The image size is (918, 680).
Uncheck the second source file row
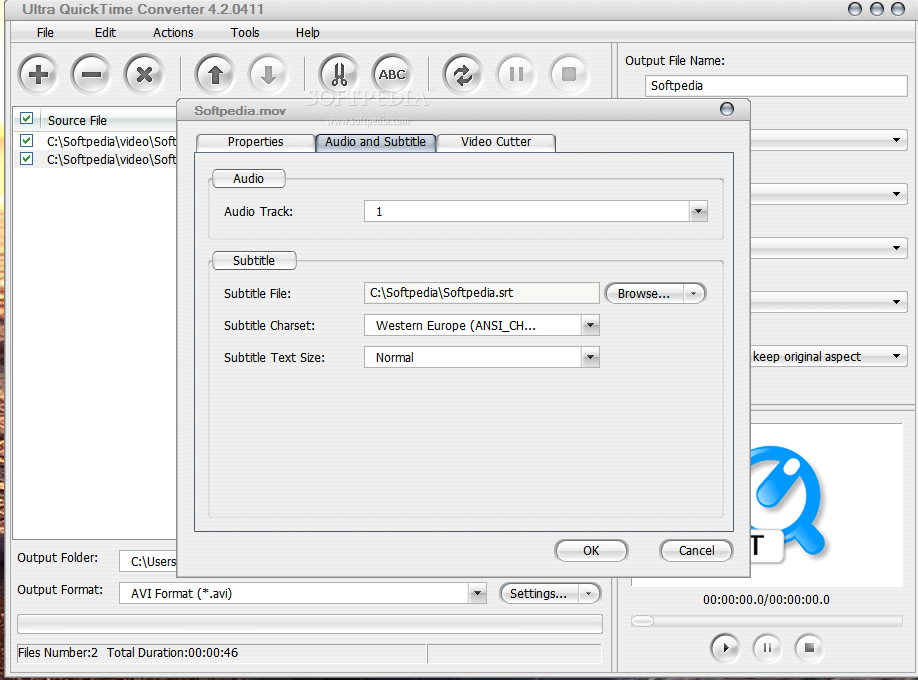pyautogui.click(x=26, y=159)
